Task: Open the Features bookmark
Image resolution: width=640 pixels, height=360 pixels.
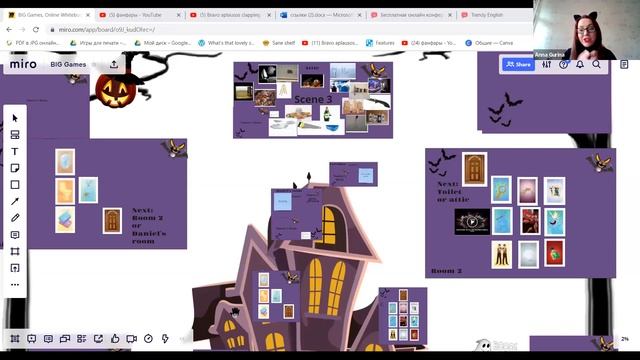Action: point(380,43)
